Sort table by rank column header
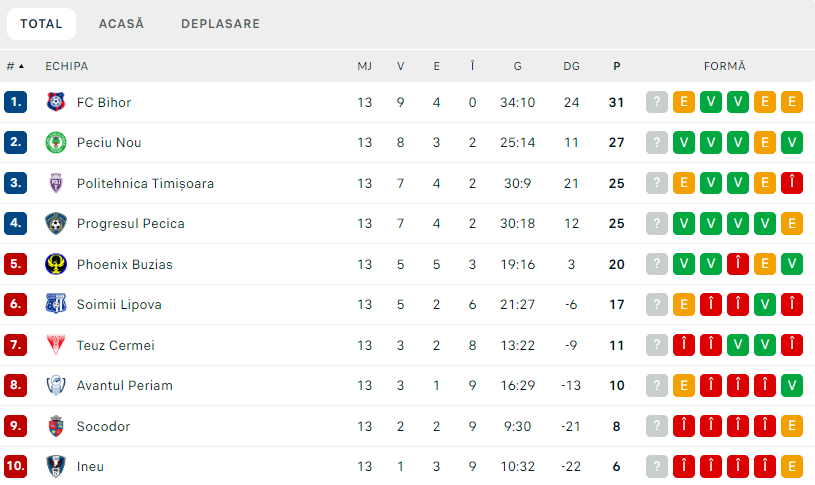The height and width of the screenshot is (485, 815). [x=15, y=66]
